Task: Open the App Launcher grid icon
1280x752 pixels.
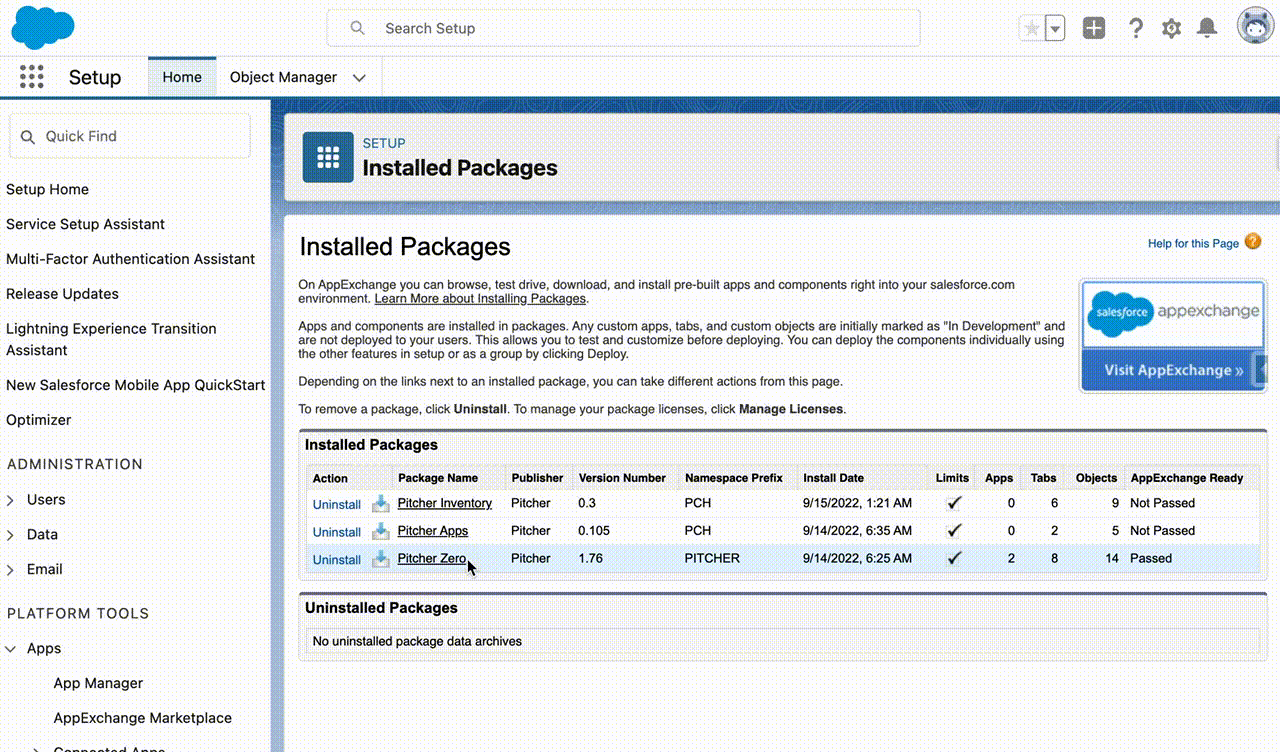Action: pos(32,77)
